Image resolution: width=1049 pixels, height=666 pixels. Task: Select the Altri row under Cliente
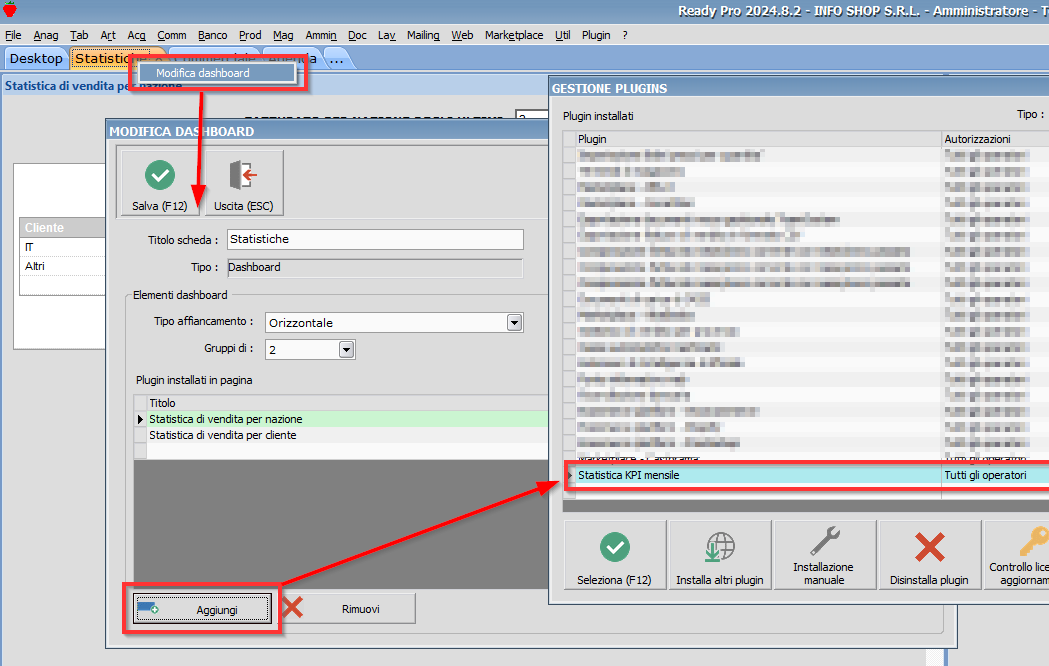coord(62,266)
